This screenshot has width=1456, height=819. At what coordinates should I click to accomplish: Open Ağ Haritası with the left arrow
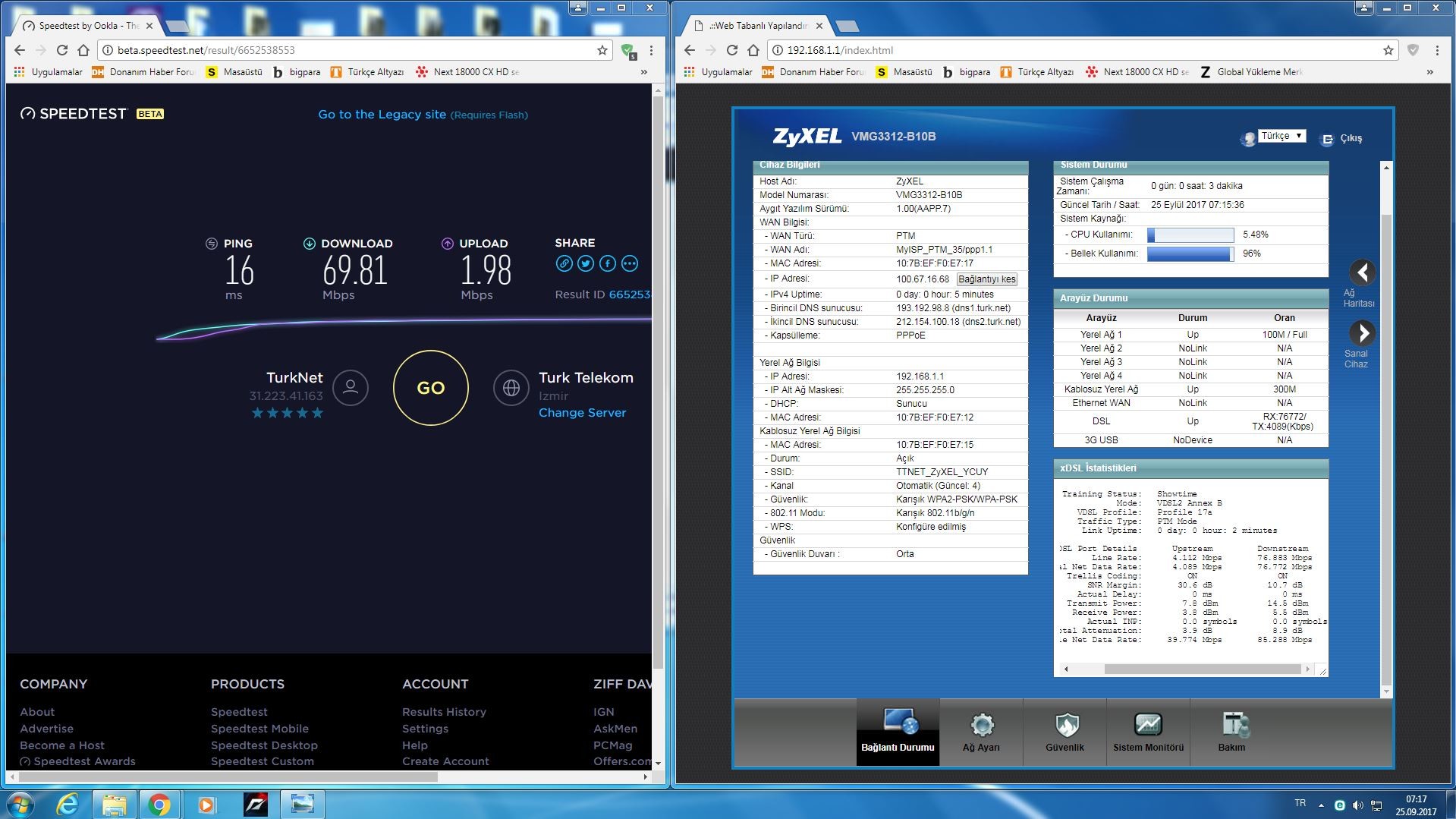(1362, 272)
